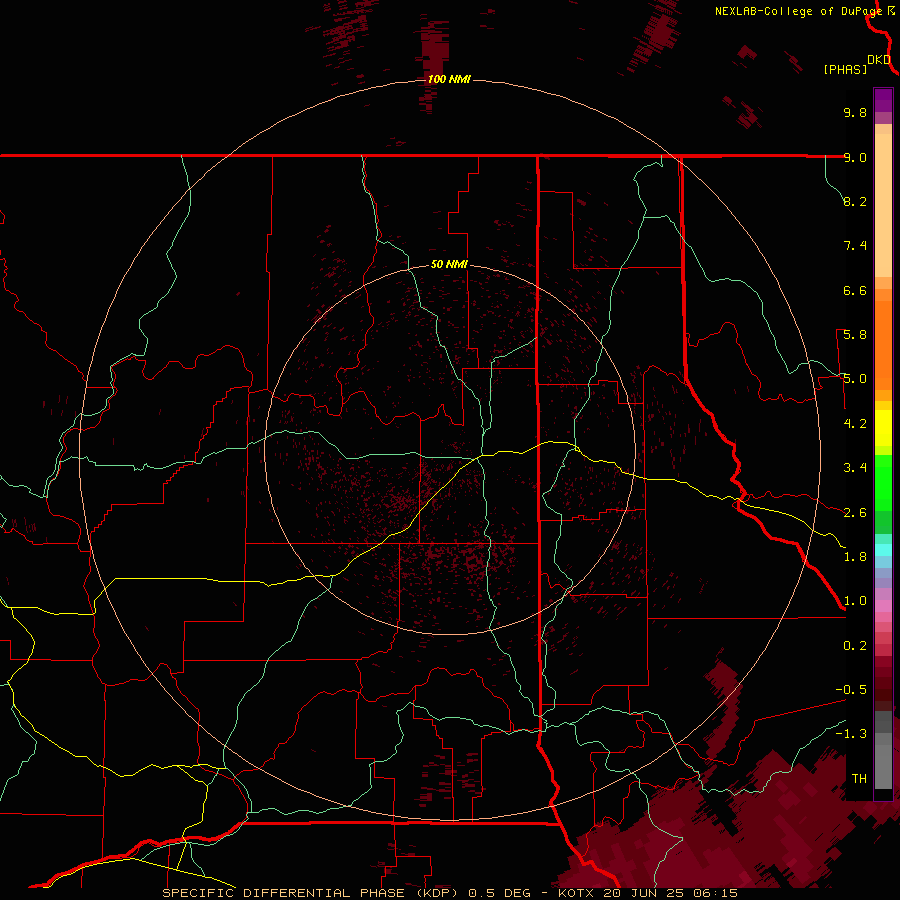900x900 pixels.
Task: Click the 4.2 value on the color scale
Action: pyautogui.click(x=855, y=424)
